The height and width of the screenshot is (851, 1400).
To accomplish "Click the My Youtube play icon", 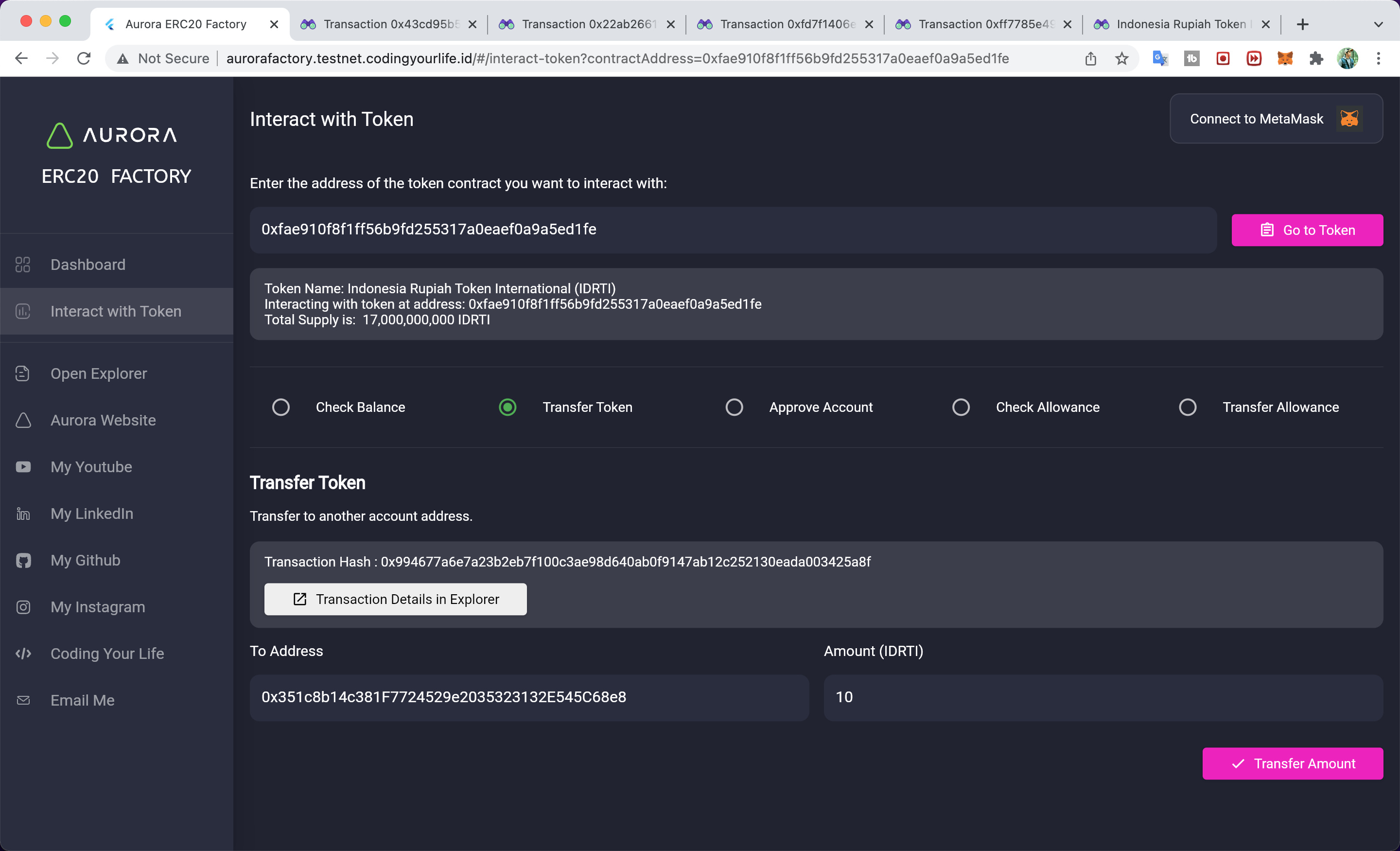I will 23,467.
